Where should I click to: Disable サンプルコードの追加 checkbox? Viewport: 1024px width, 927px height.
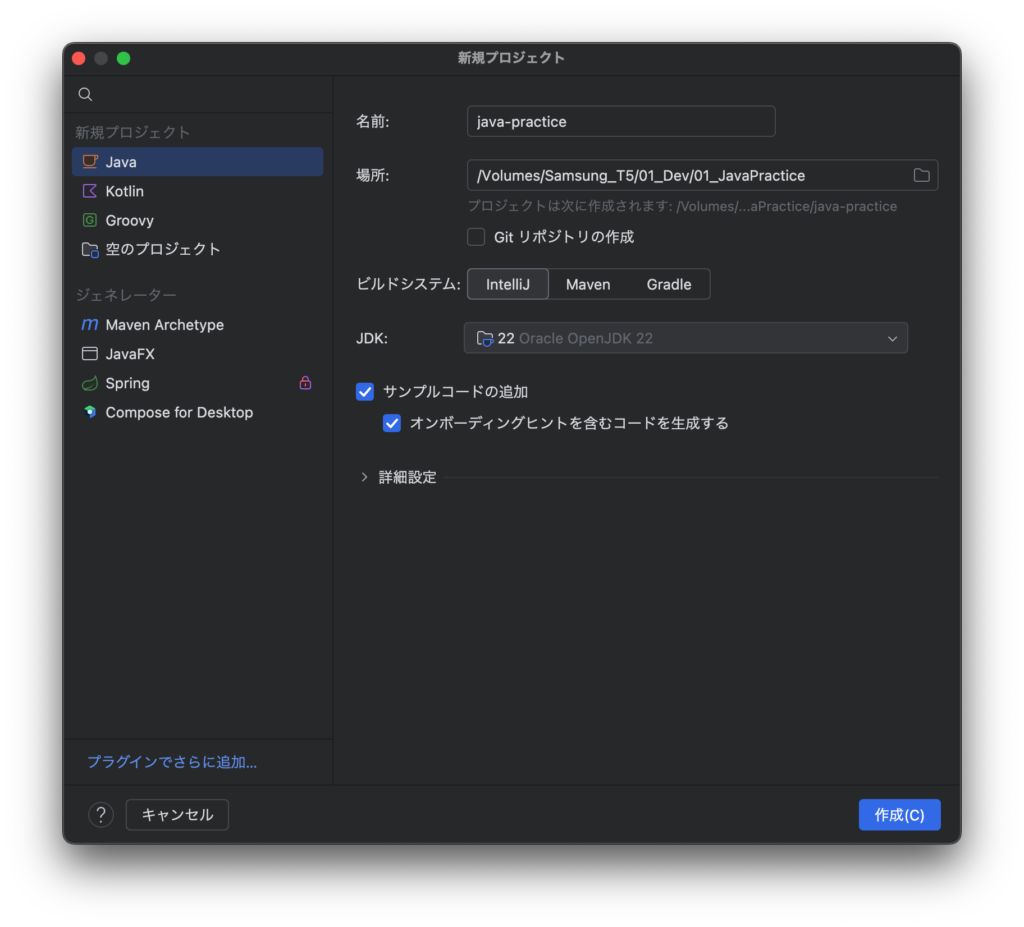point(364,391)
